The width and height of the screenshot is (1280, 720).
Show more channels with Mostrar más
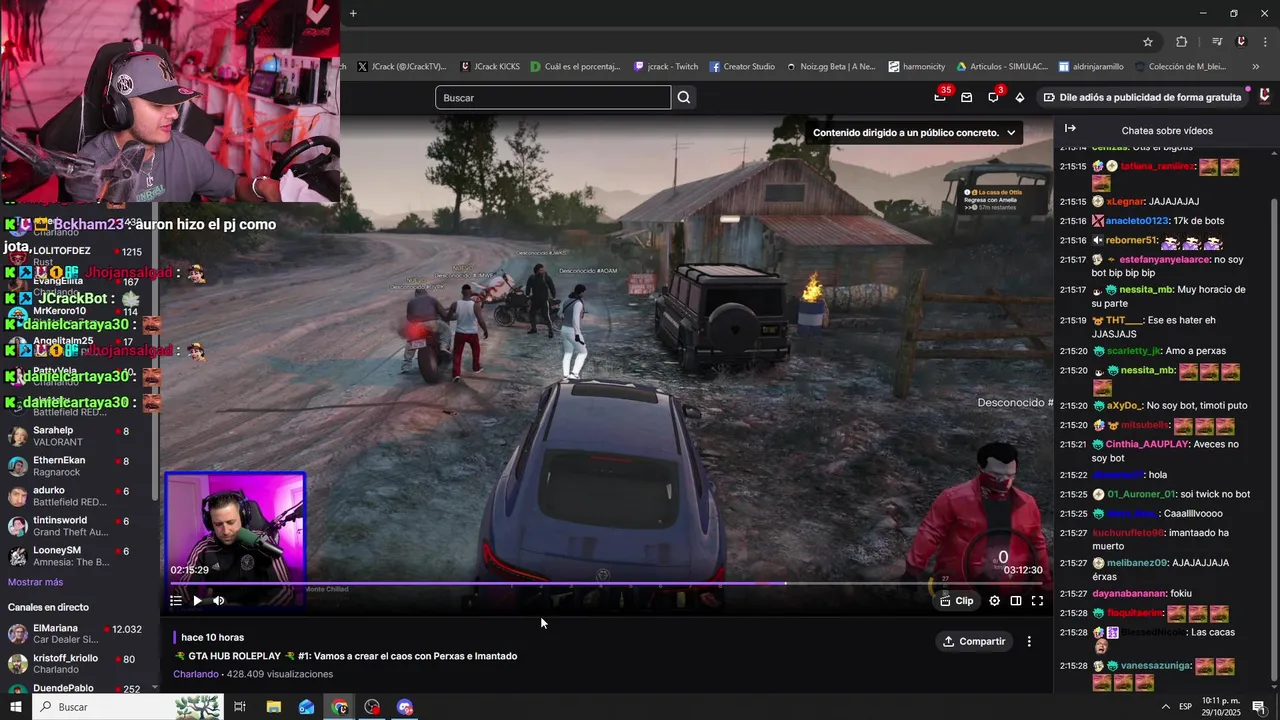coord(35,582)
